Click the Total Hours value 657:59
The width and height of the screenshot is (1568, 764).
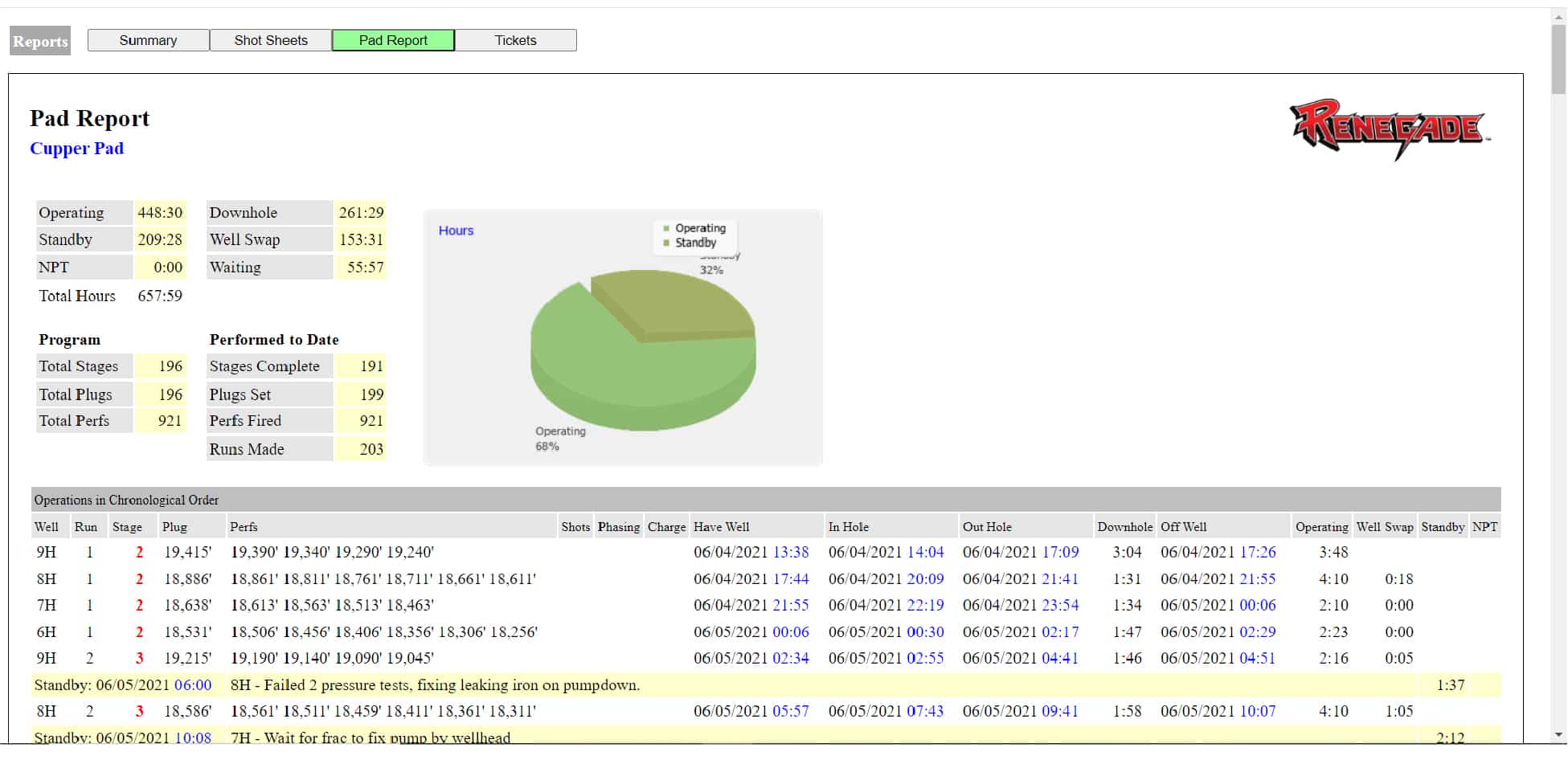tap(160, 296)
